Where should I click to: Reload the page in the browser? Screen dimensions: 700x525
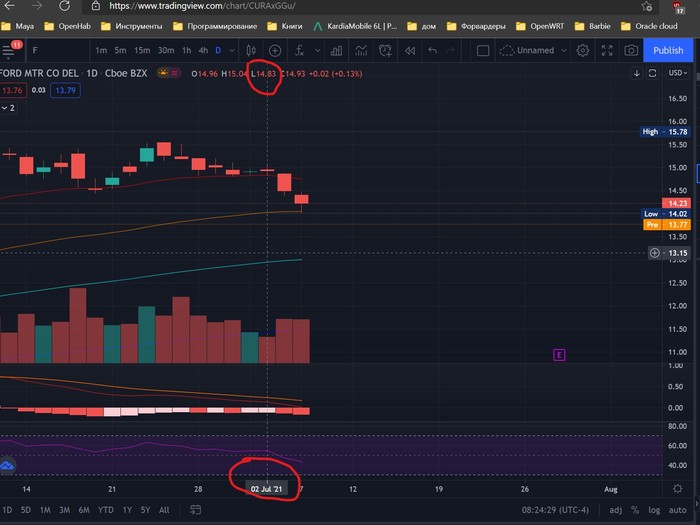point(64,6)
